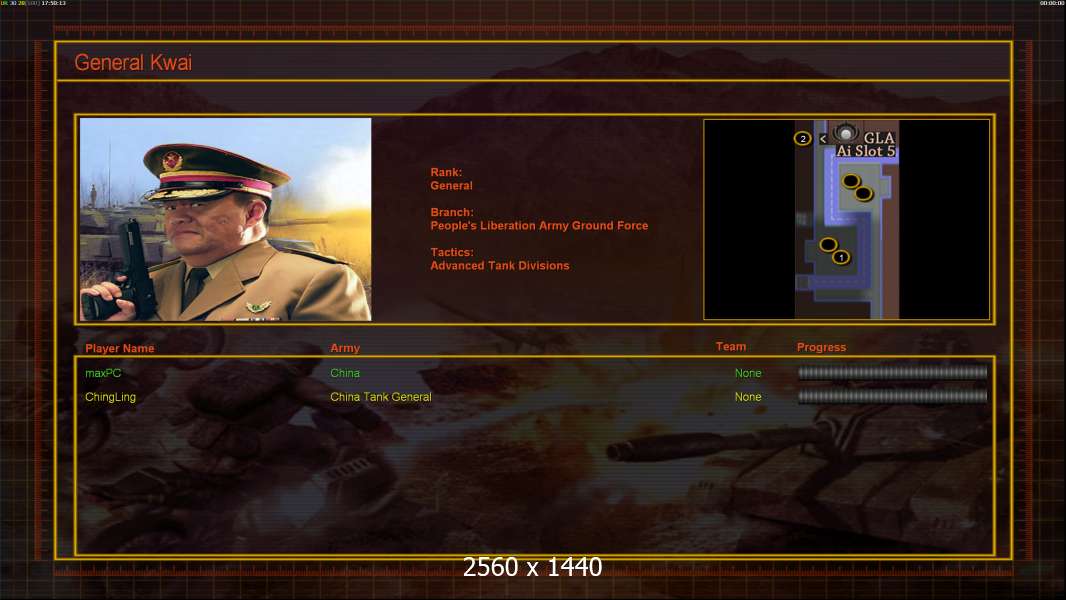Viewport: 1066px width, 600px height.
Task: Click empty start marker touching marker 1
Action: click(x=828, y=245)
